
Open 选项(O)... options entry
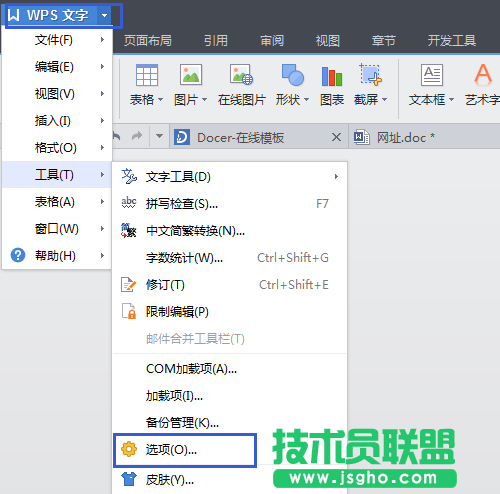[185, 450]
